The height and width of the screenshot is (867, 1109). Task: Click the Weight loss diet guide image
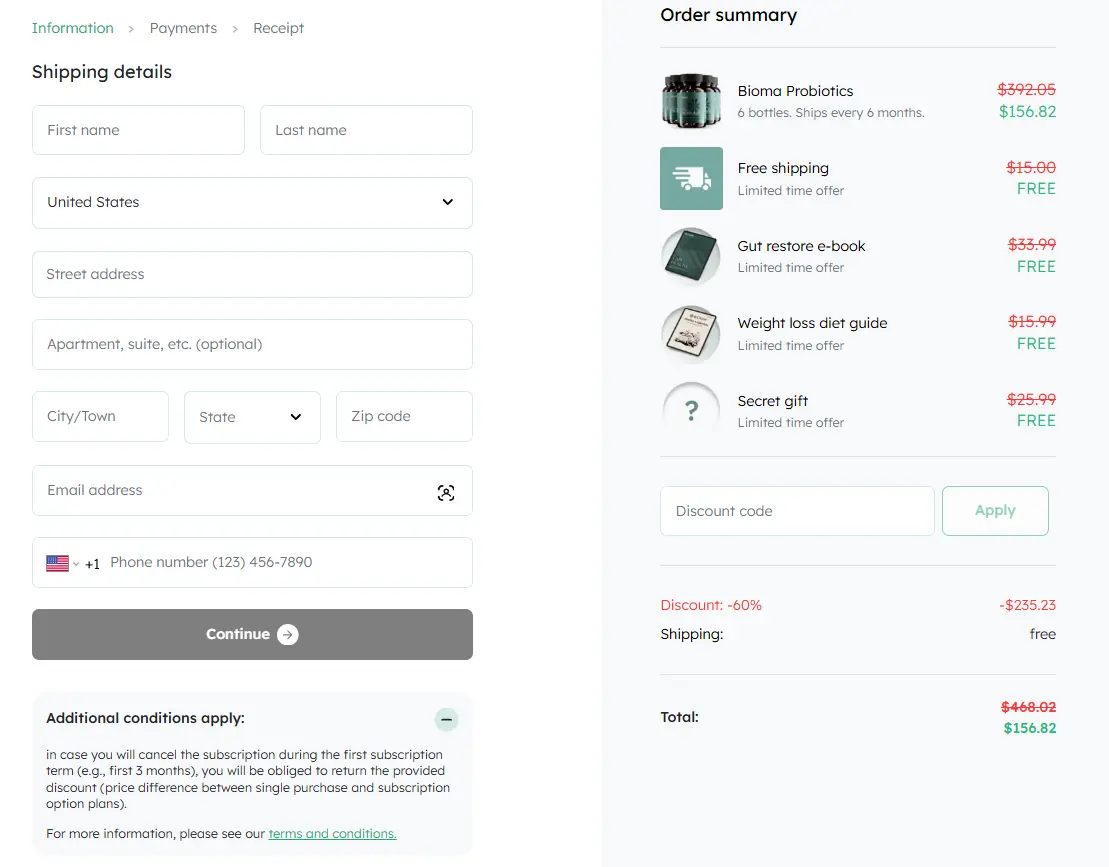[691, 333]
